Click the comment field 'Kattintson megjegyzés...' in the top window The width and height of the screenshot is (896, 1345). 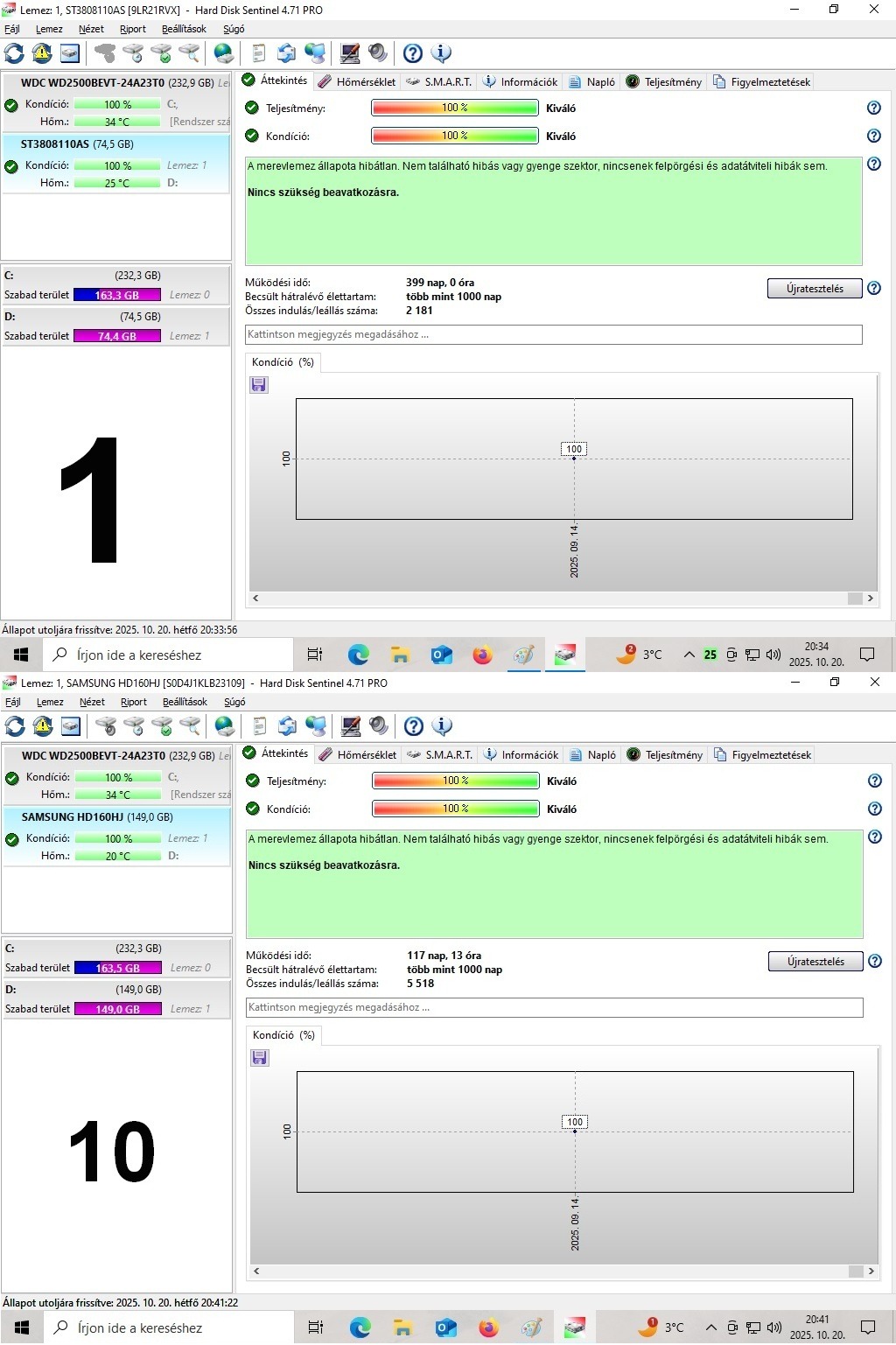point(554,334)
